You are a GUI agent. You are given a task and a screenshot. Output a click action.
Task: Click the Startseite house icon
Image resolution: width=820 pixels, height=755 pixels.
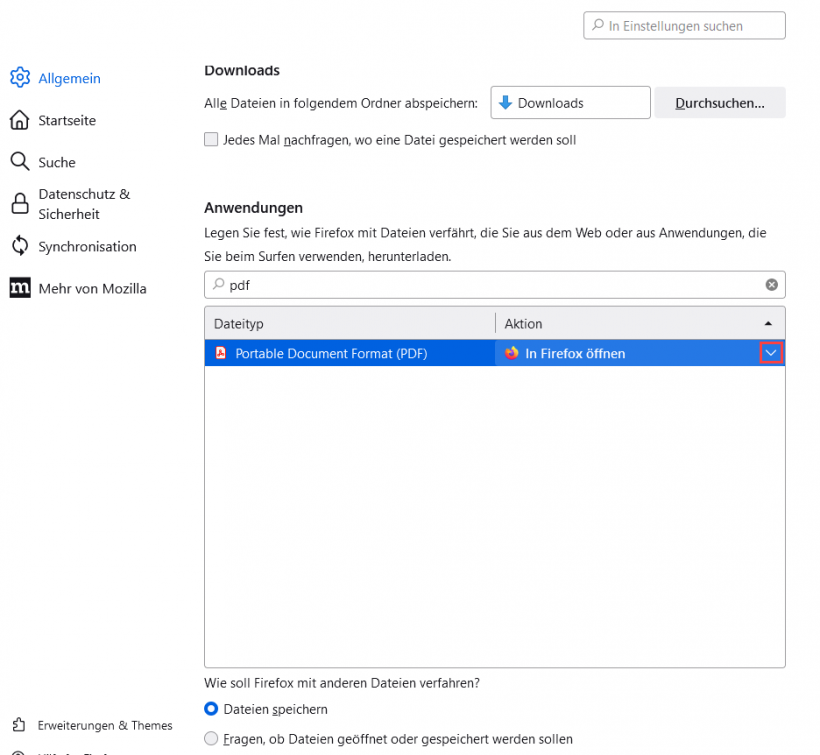(x=20, y=120)
